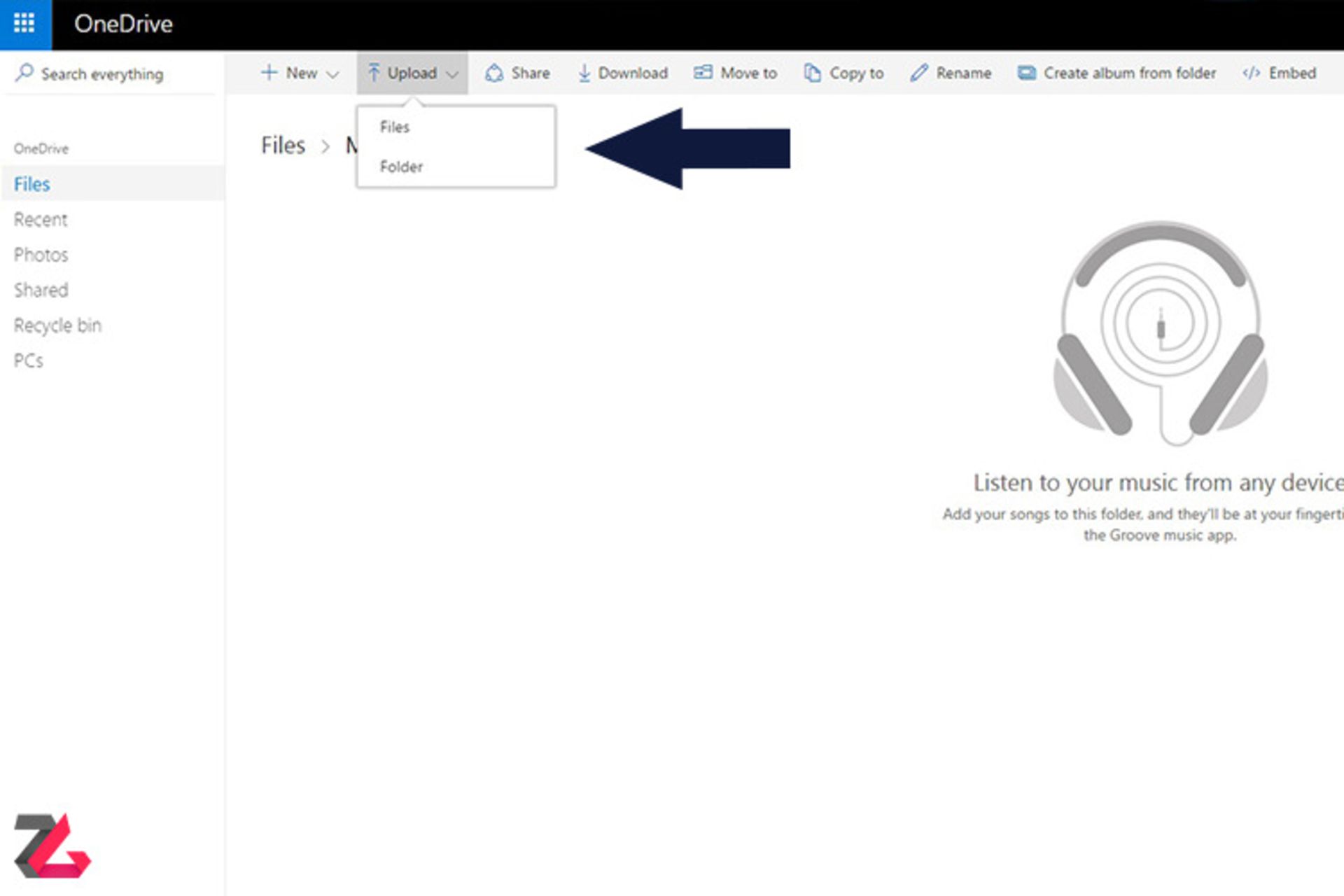Click Create album from folder icon
Image resolution: width=1344 pixels, height=896 pixels.
pyautogui.click(x=1026, y=73)
